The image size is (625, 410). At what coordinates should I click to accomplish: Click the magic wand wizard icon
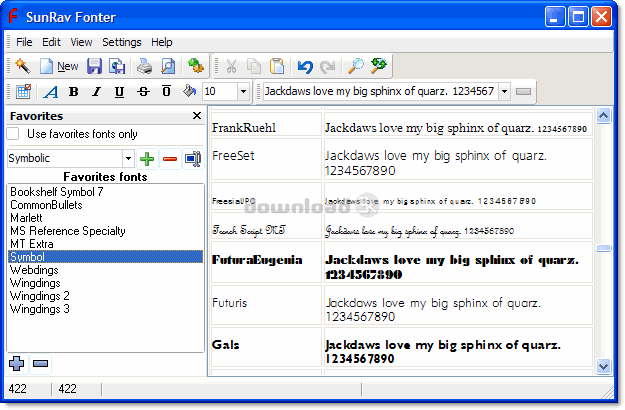click(22, 66)
